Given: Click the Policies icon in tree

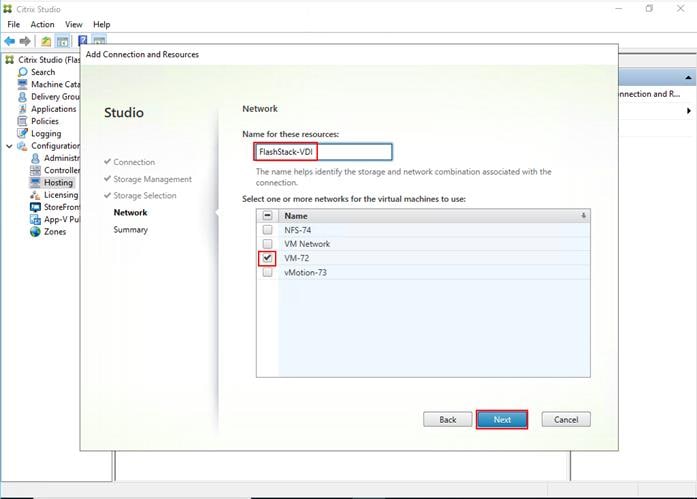Looking at the screenshot, I should click(x=22, y=121).
